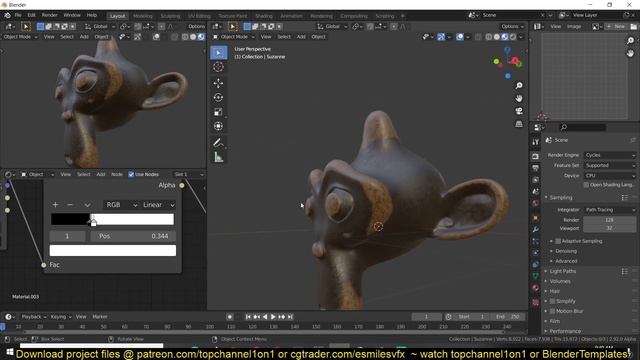Click the zoom magnifier in main viewport
This screenshot has width=640, height=360.
519,86
